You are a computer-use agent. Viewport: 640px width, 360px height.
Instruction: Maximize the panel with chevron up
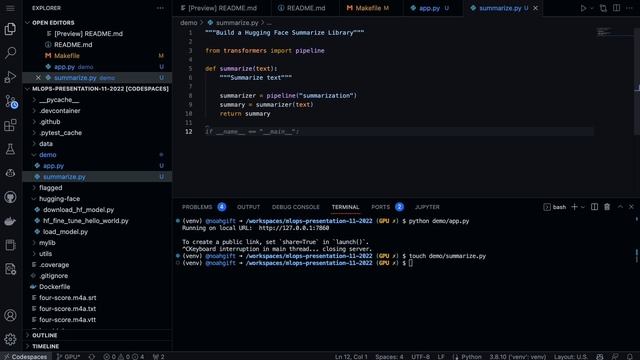click(x=620, y=207)
